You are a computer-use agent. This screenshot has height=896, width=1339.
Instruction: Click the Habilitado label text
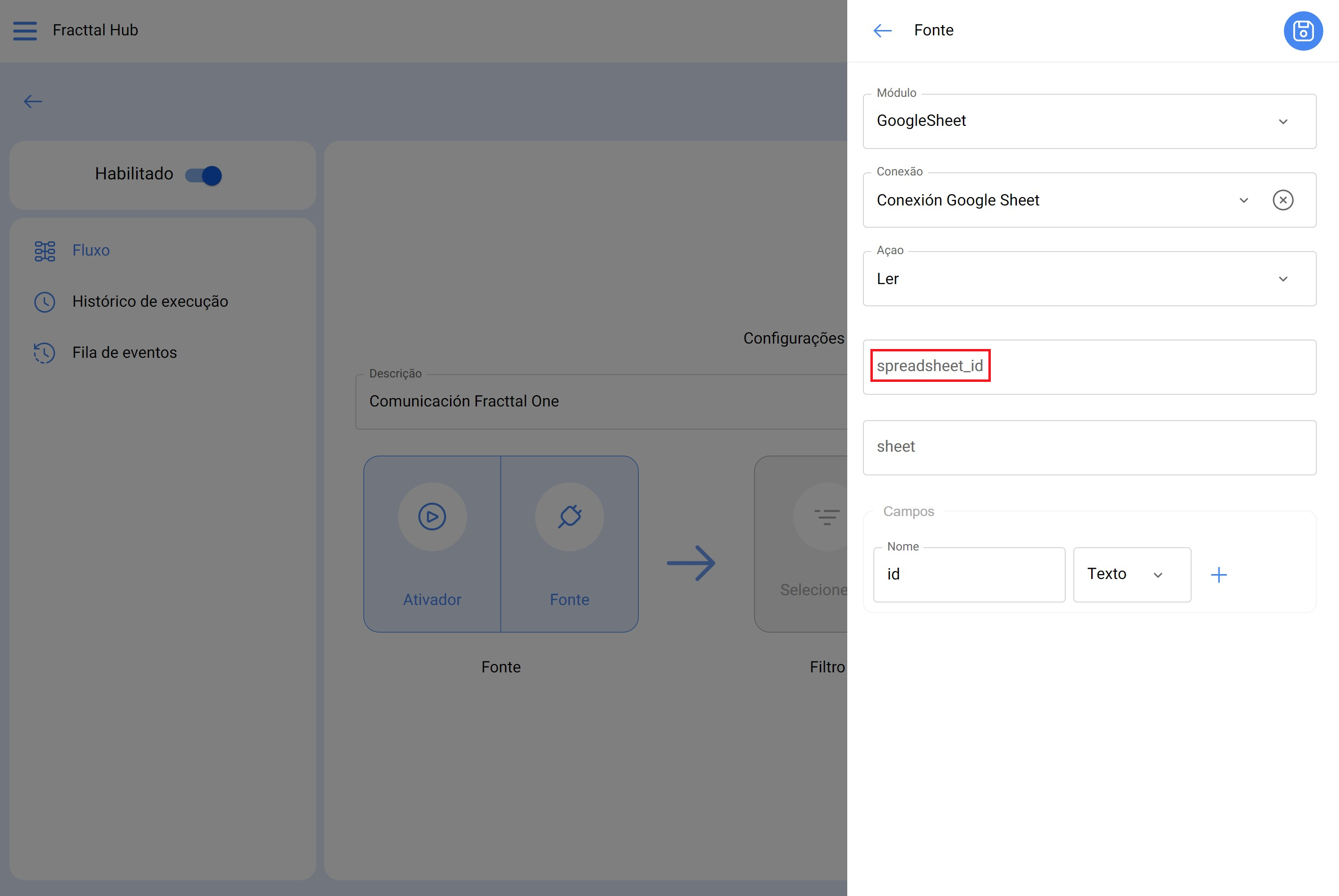134,173
